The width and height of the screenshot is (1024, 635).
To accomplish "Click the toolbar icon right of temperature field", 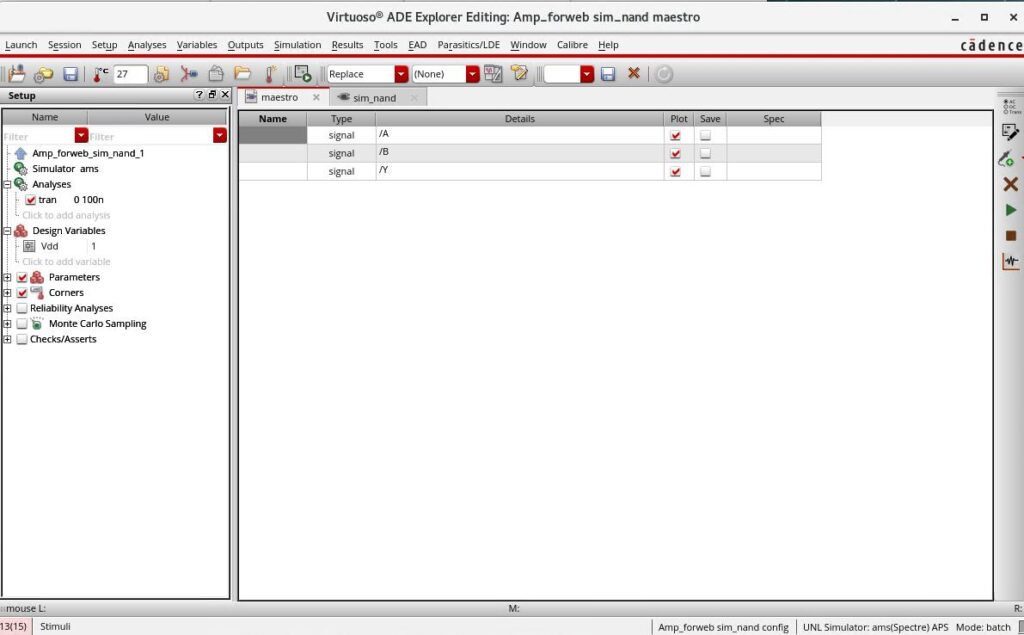I will (x=161, y=74).
